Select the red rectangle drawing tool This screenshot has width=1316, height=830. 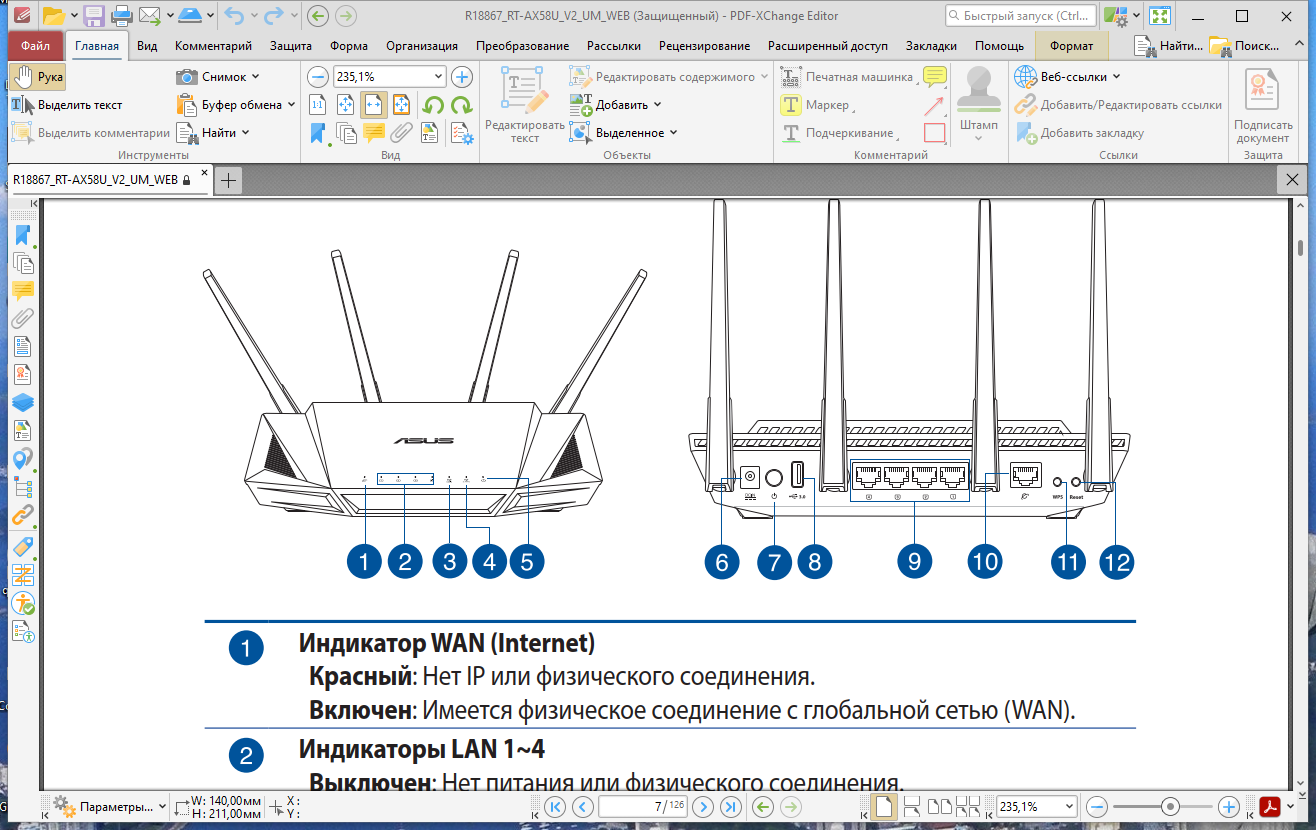[x=935, y=132]
